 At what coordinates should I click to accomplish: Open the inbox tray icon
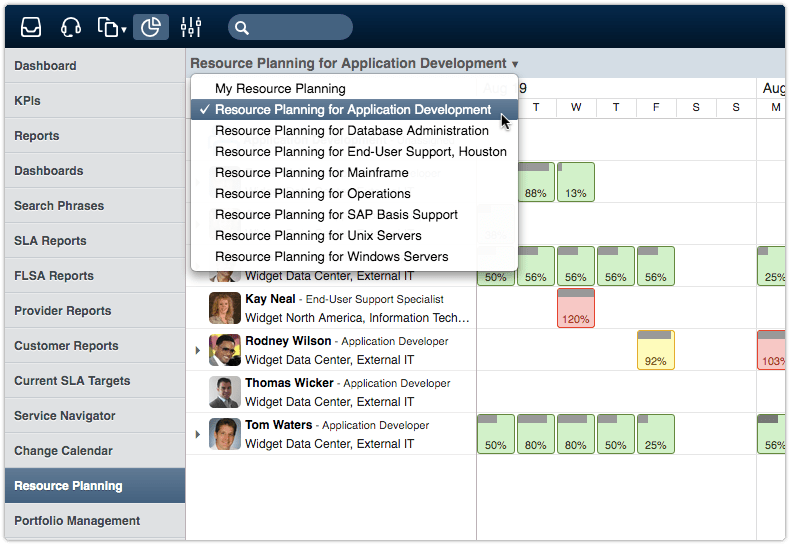[x=31, y=27]
